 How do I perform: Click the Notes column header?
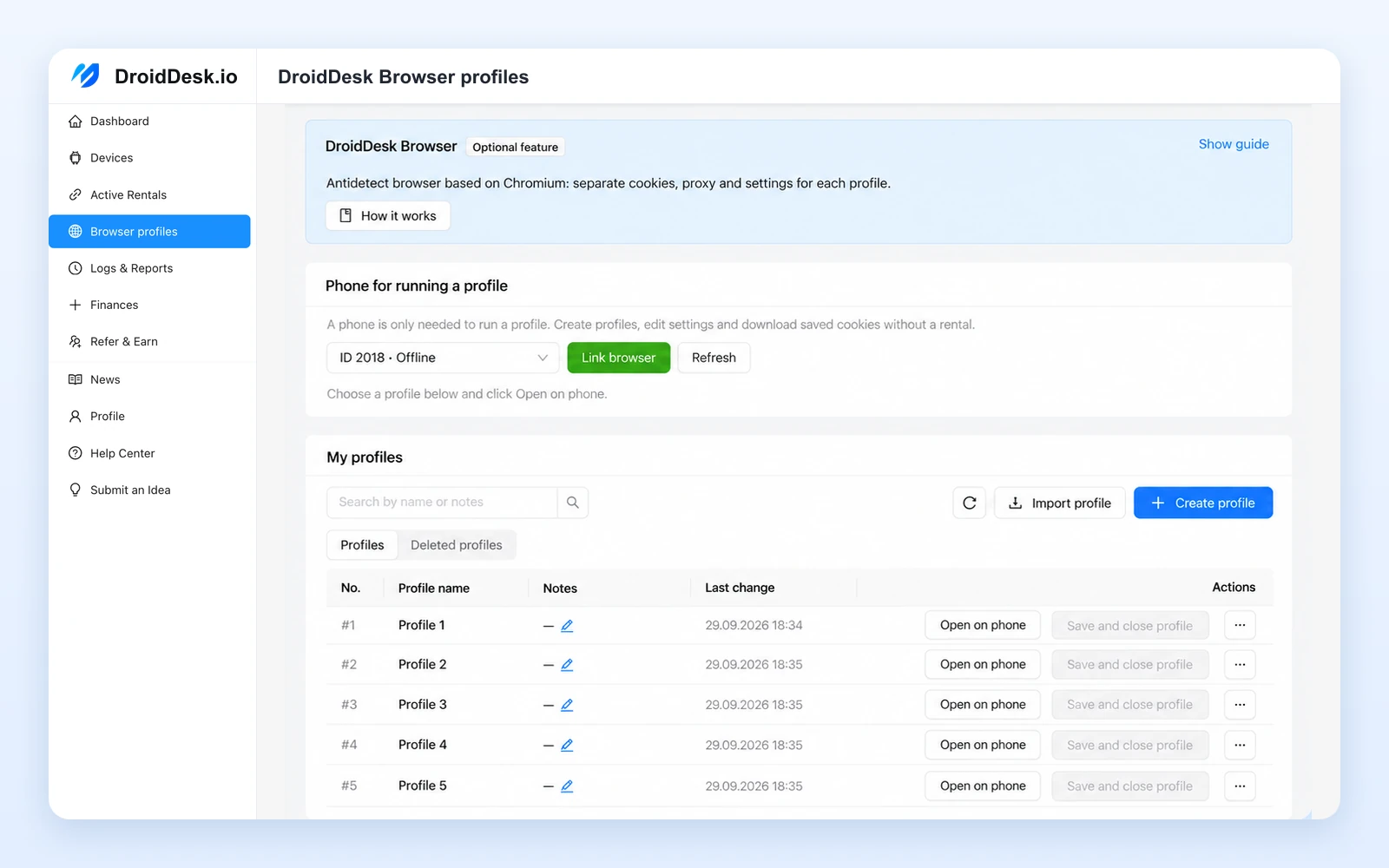pyautogui.click(x=560, y=588)
